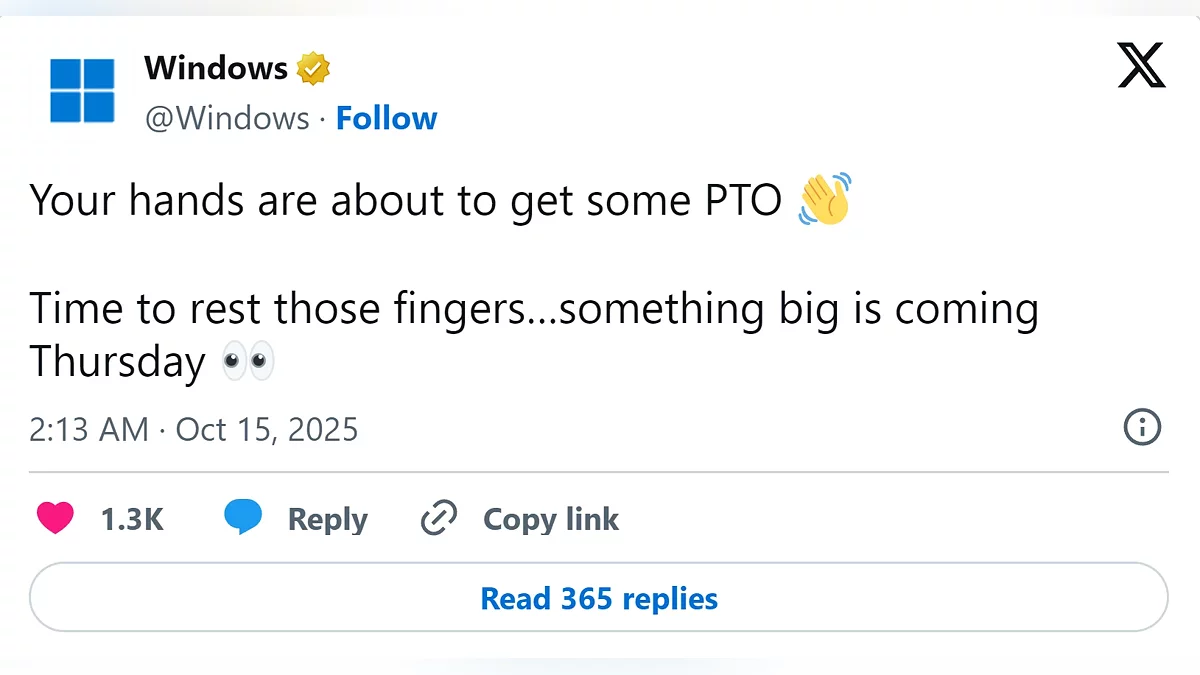The image size is (1200, 675).
Task: Click the waving hand emoji
Action: 825,199
